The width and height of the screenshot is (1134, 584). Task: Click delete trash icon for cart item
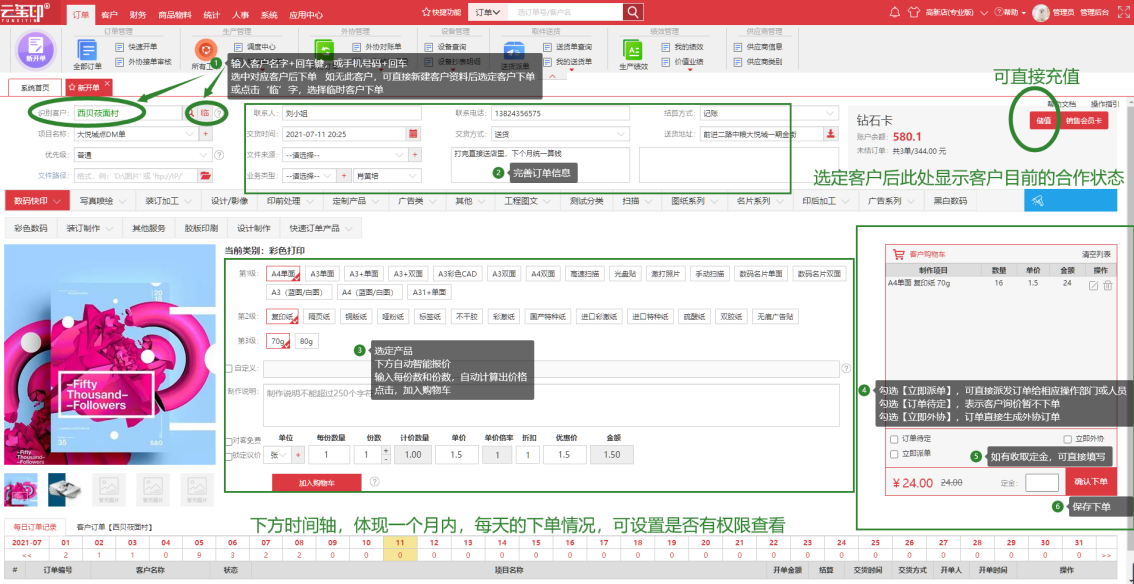tap(1107, 285)
